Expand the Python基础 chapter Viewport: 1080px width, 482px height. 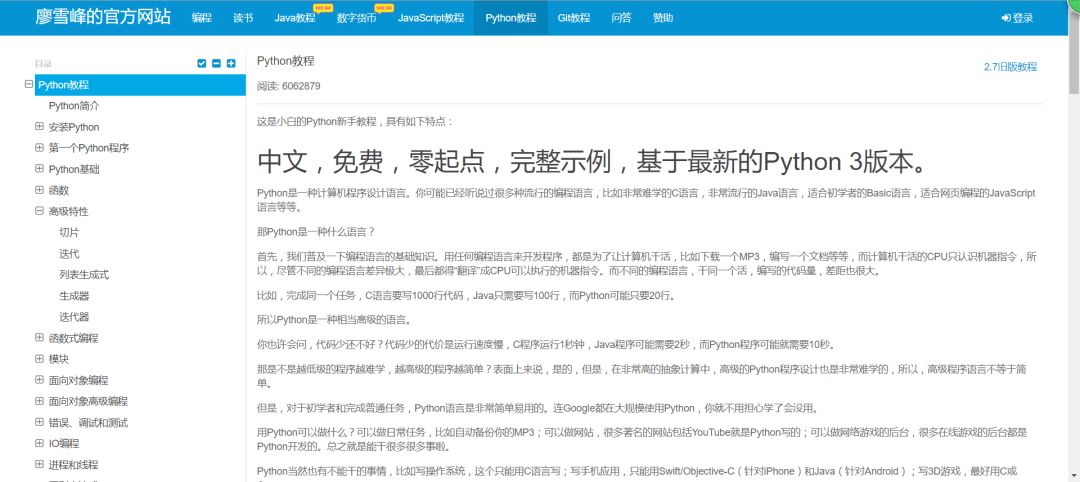[x=39, y=169]
